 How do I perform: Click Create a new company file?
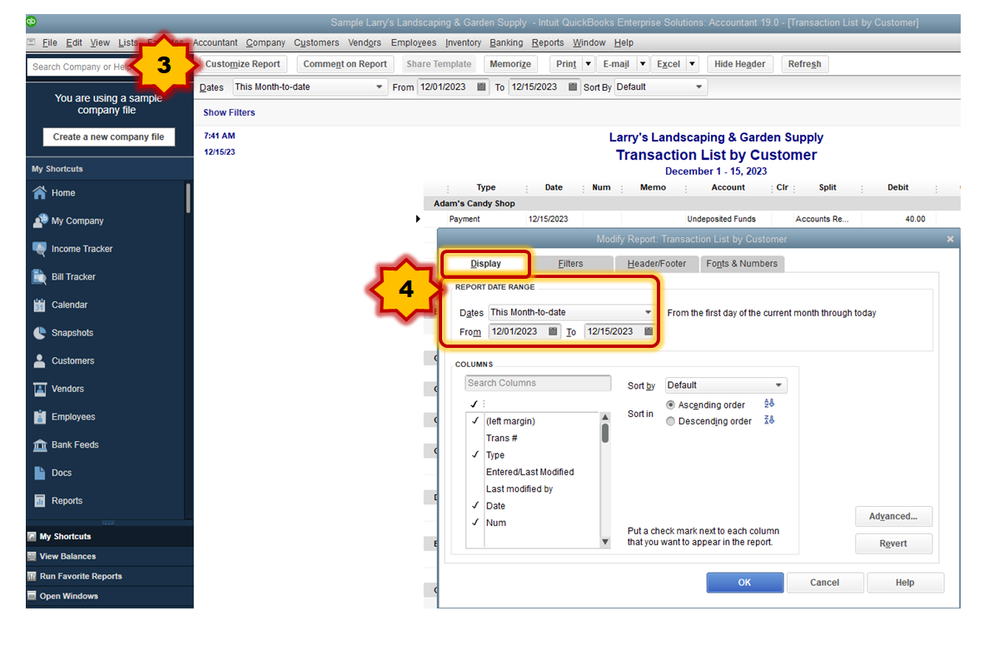[x=108, y=137]
